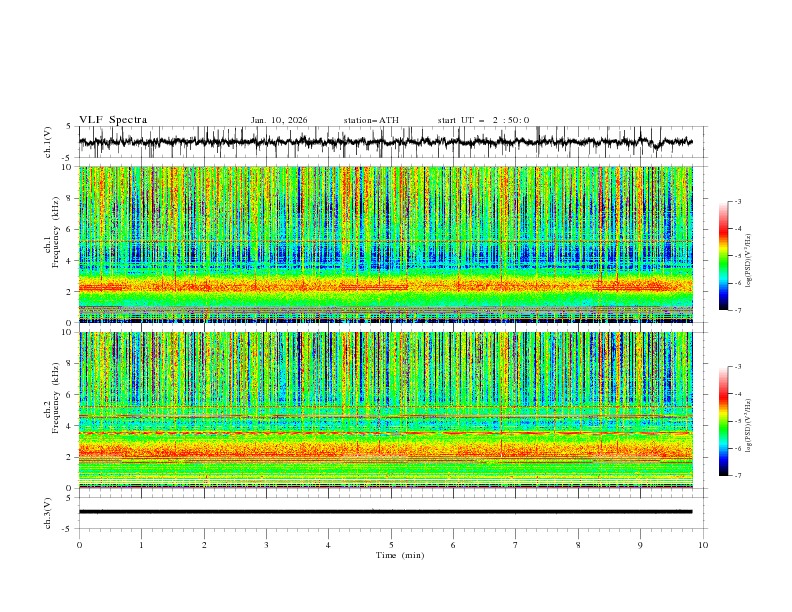This screenshot has height=612, width=792.
Task: Select the date text "Jan. 10, 2026"
Action: [279, 120]
